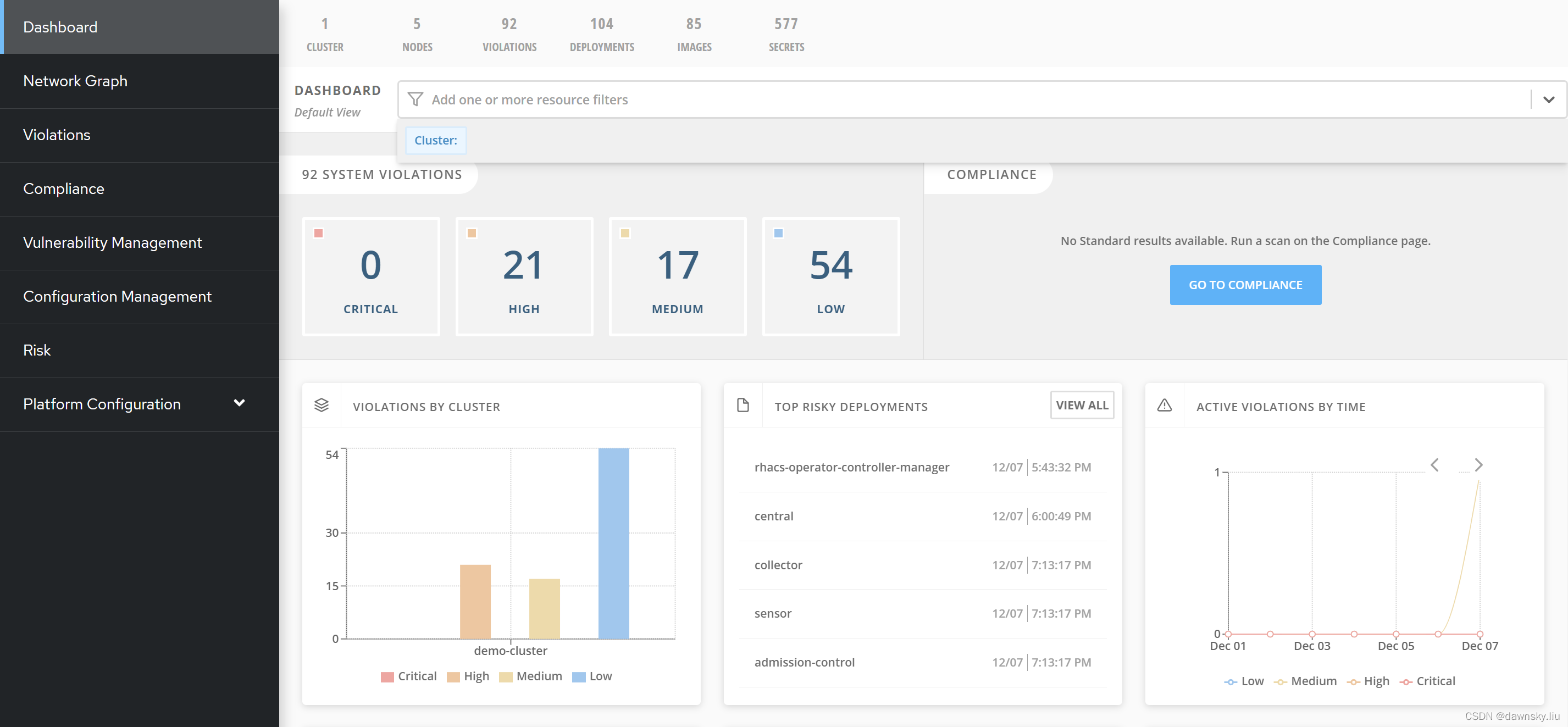1568x727 pixels.
Task: Click the Low legend swatch in cluster chart
Action: tap(579, 676)
